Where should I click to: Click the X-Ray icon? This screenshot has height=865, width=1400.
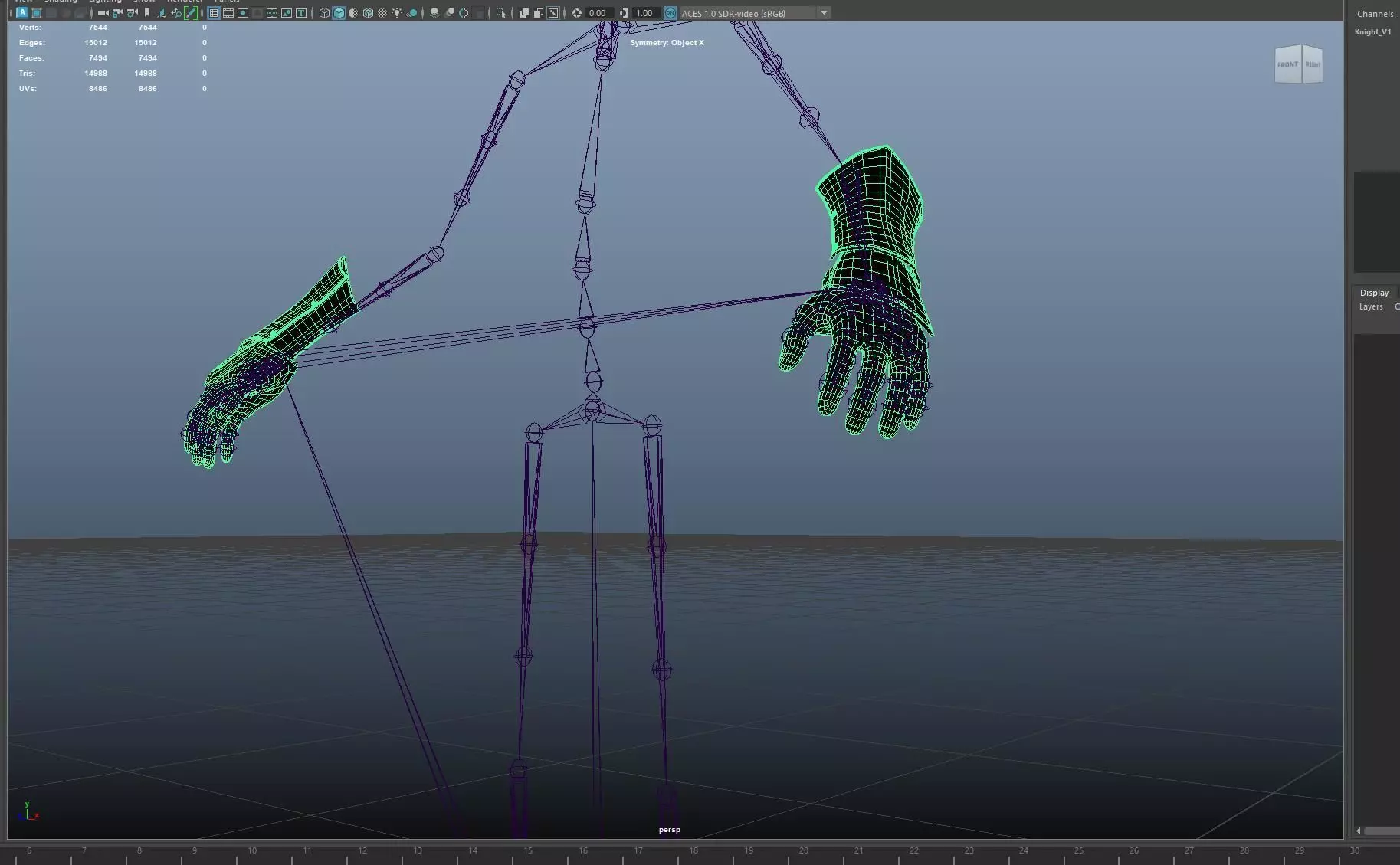524,13
